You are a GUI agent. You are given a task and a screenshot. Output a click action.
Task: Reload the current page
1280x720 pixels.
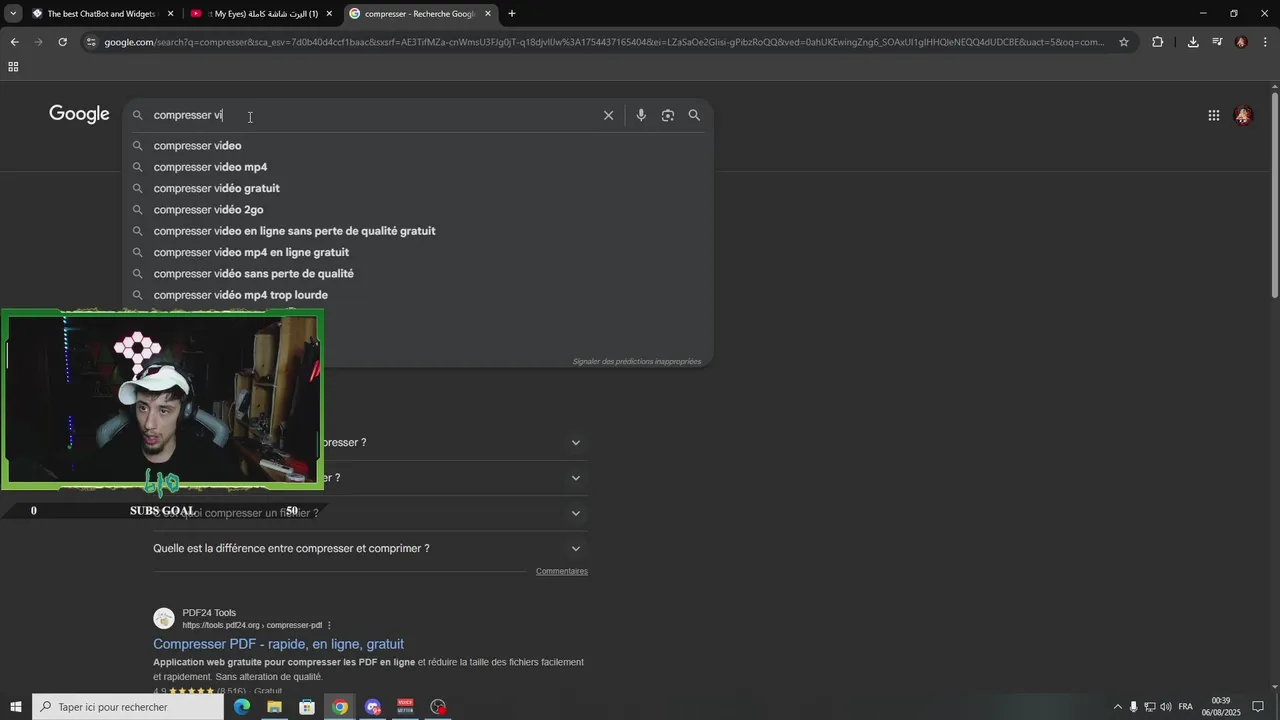coord(62,42)
